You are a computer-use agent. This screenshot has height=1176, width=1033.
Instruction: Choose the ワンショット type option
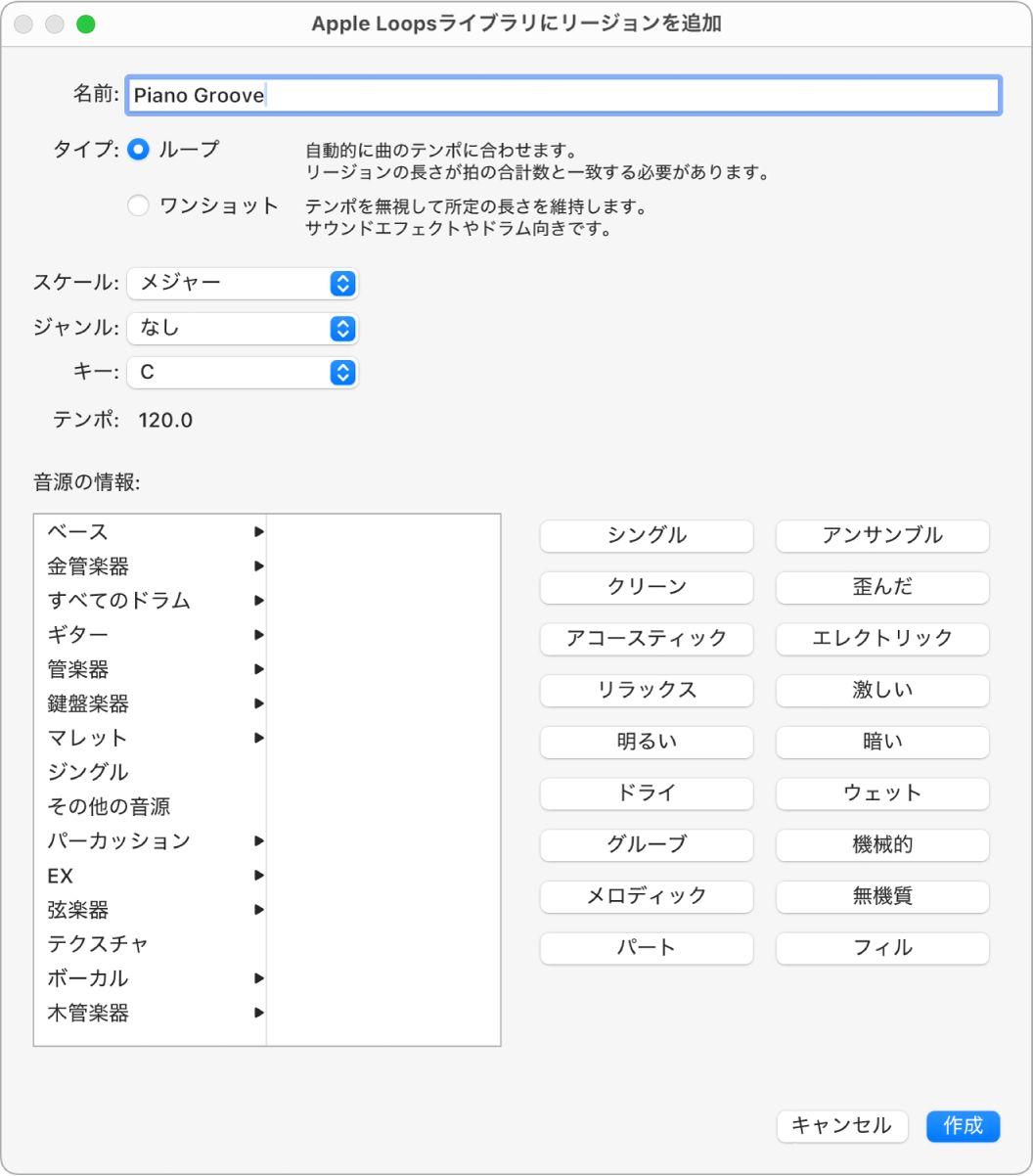(138, 206)
